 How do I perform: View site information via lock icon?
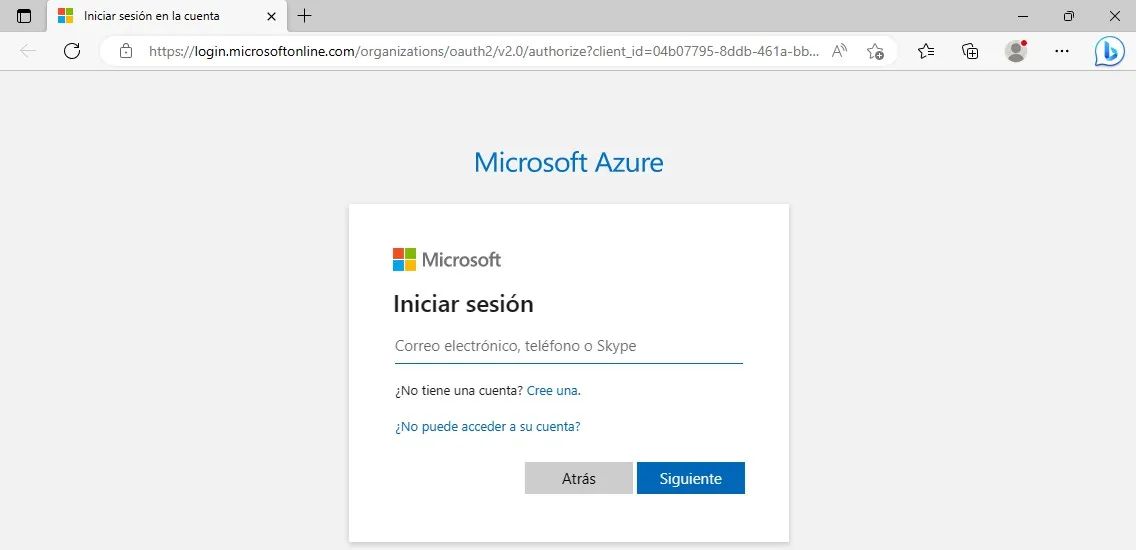click(x=126, y=51)
